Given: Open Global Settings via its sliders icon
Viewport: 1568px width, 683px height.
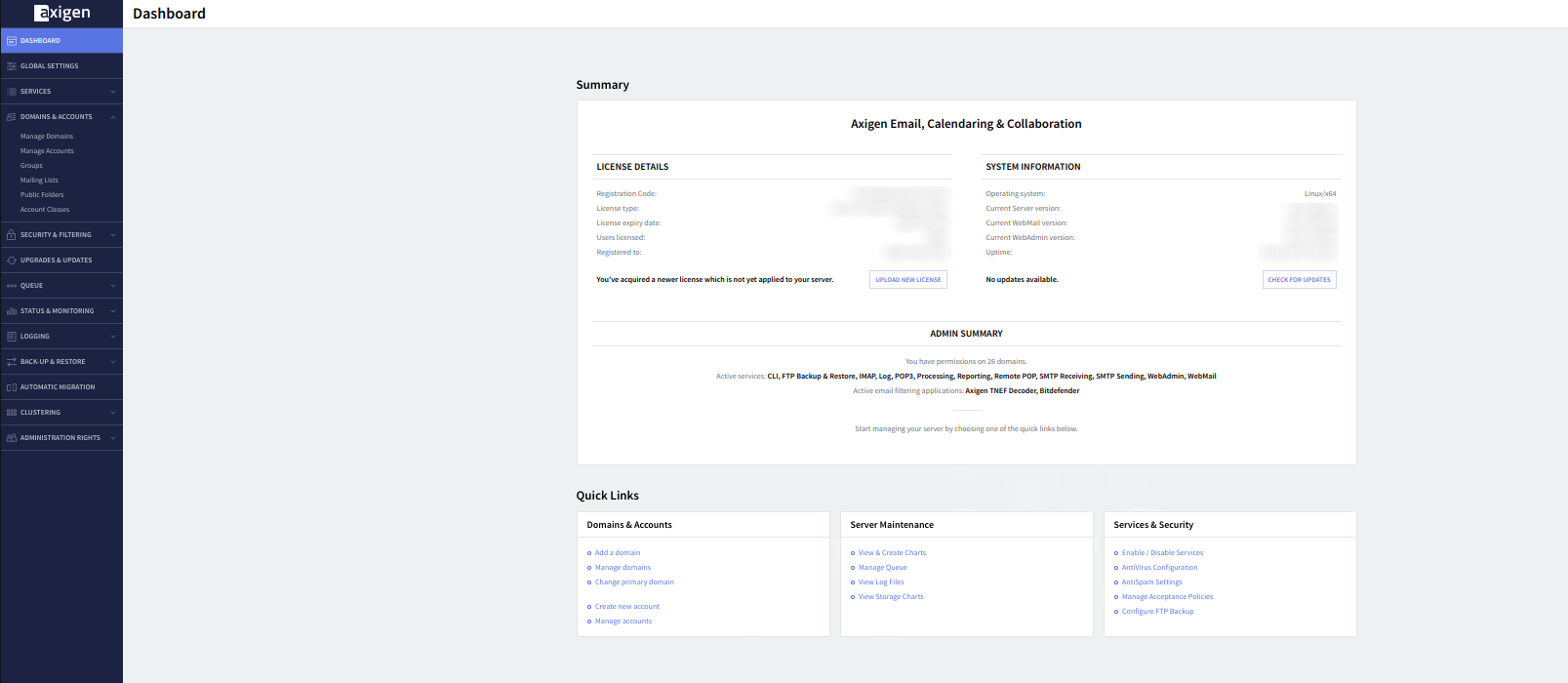Looking at the screenshot, I should (12, 66).
